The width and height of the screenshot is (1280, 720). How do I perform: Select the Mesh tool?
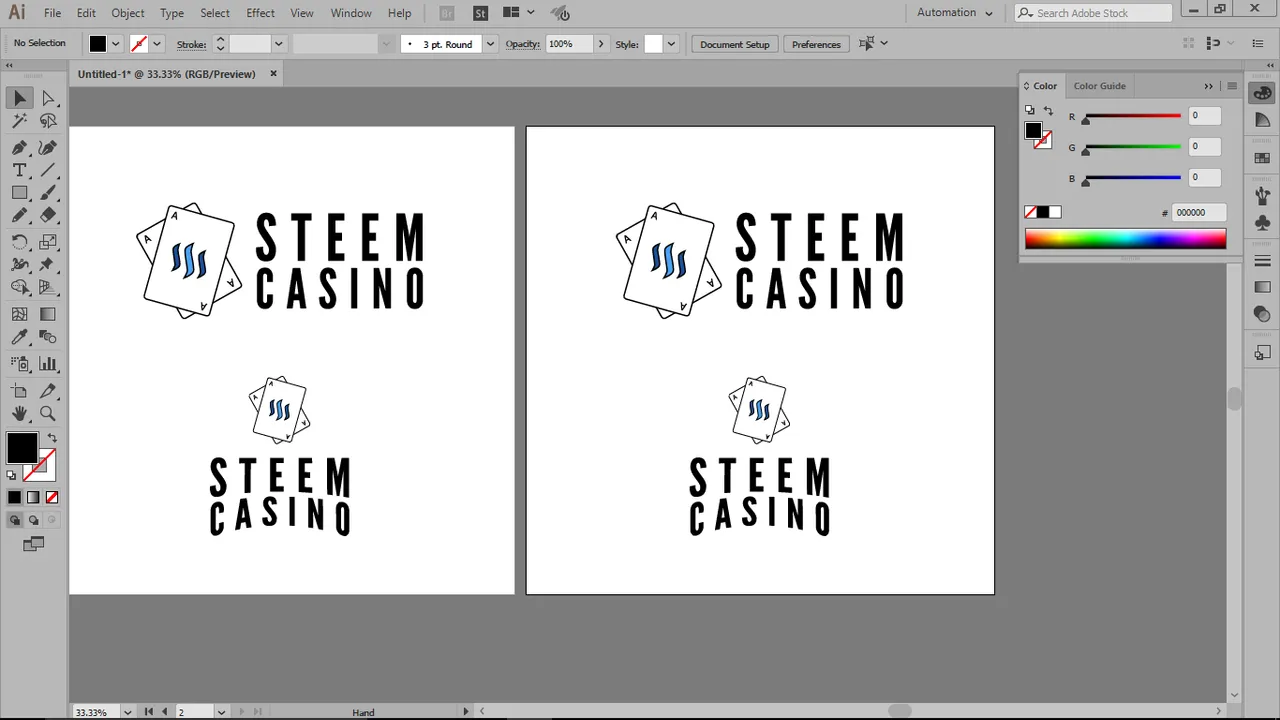click(20, 314)
